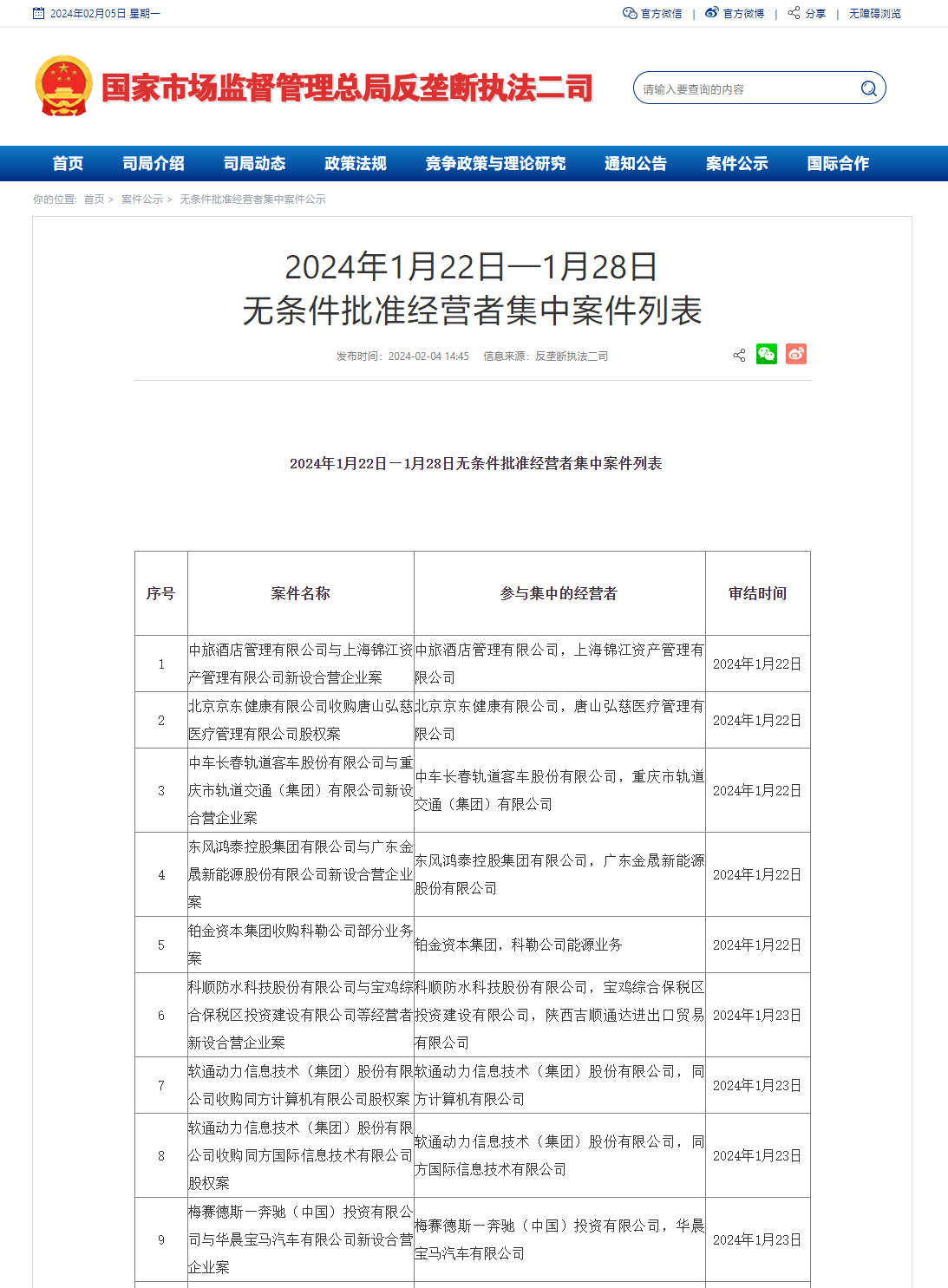Open 通知公告 menu item
Image resolution: width=948 pixels, height=1288 pixels.
click(x=636, y=163)
